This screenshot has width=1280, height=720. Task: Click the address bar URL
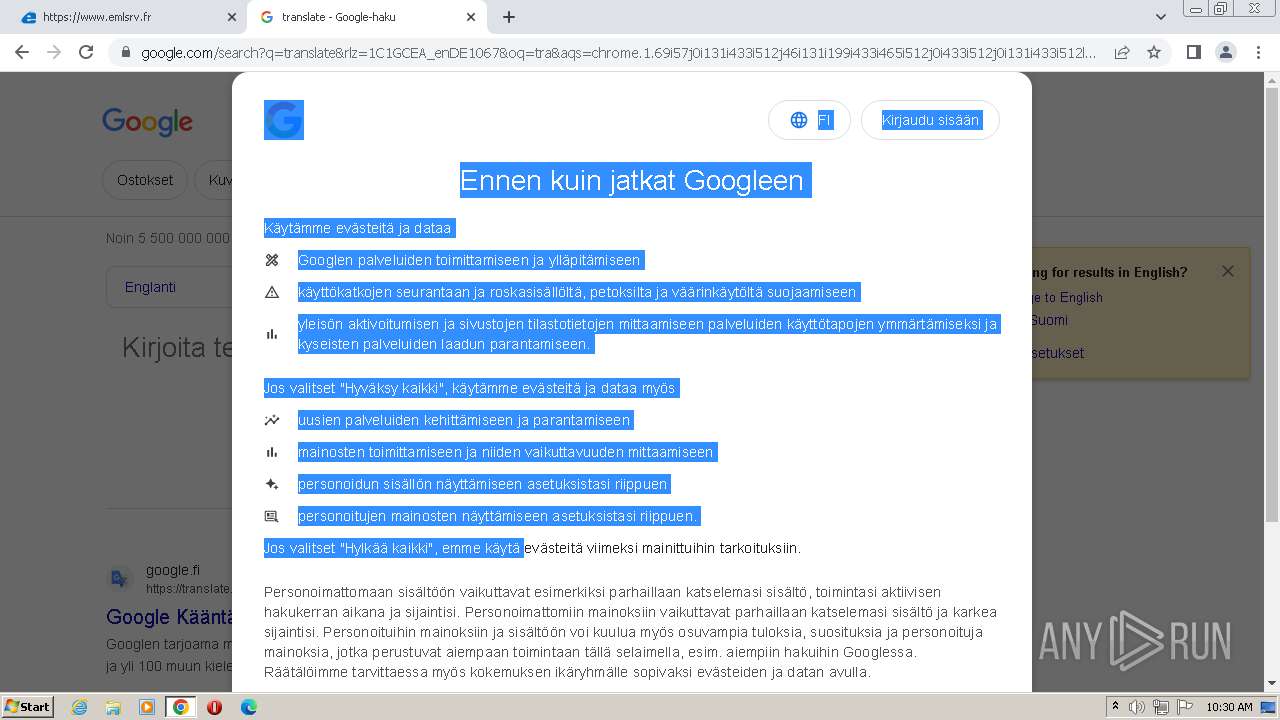[x=618, y=52]
